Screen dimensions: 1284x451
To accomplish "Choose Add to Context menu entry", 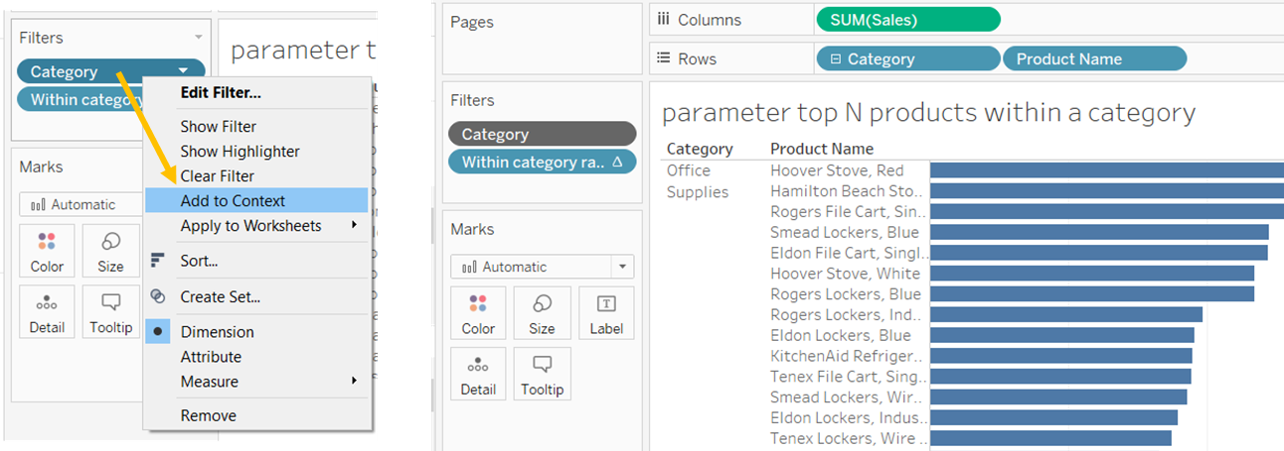I will coord(257,201).
